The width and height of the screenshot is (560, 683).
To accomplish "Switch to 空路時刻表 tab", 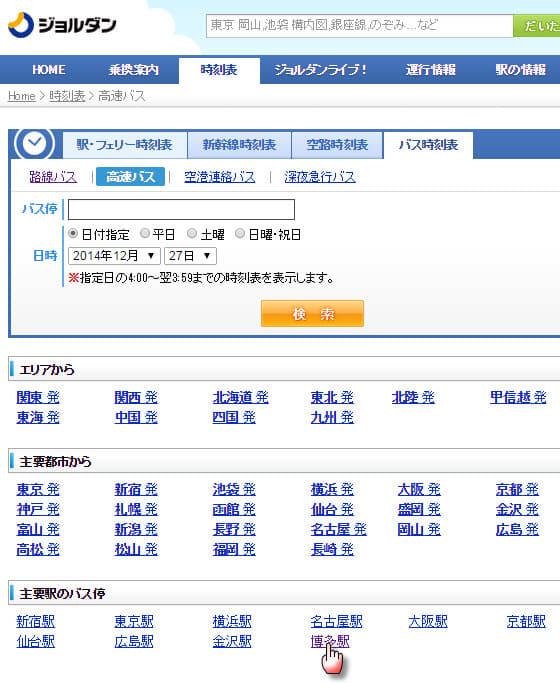I will click(337, 145).
